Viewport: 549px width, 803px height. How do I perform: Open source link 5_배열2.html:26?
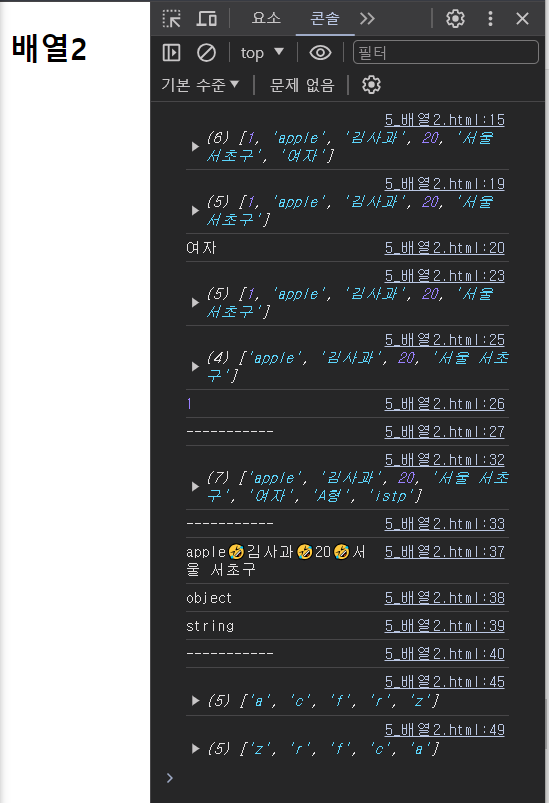pos(445,404)
